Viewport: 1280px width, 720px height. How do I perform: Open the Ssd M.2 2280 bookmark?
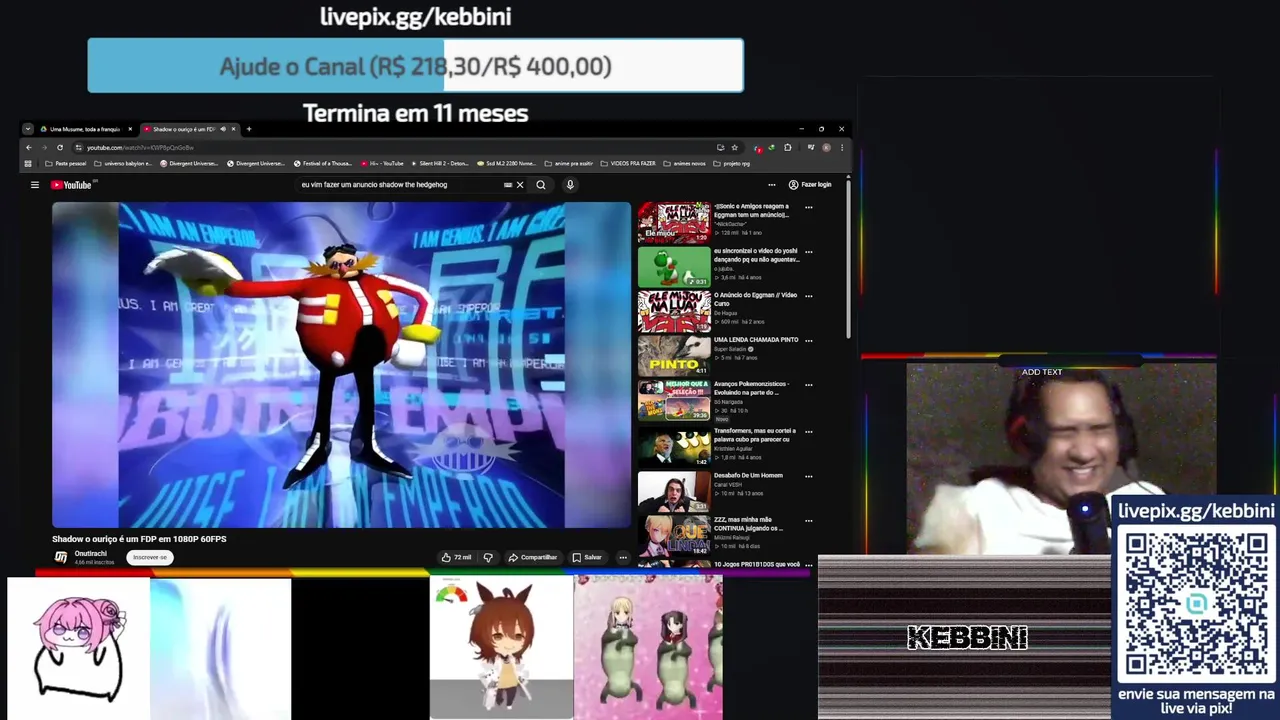tap(507, 163)
